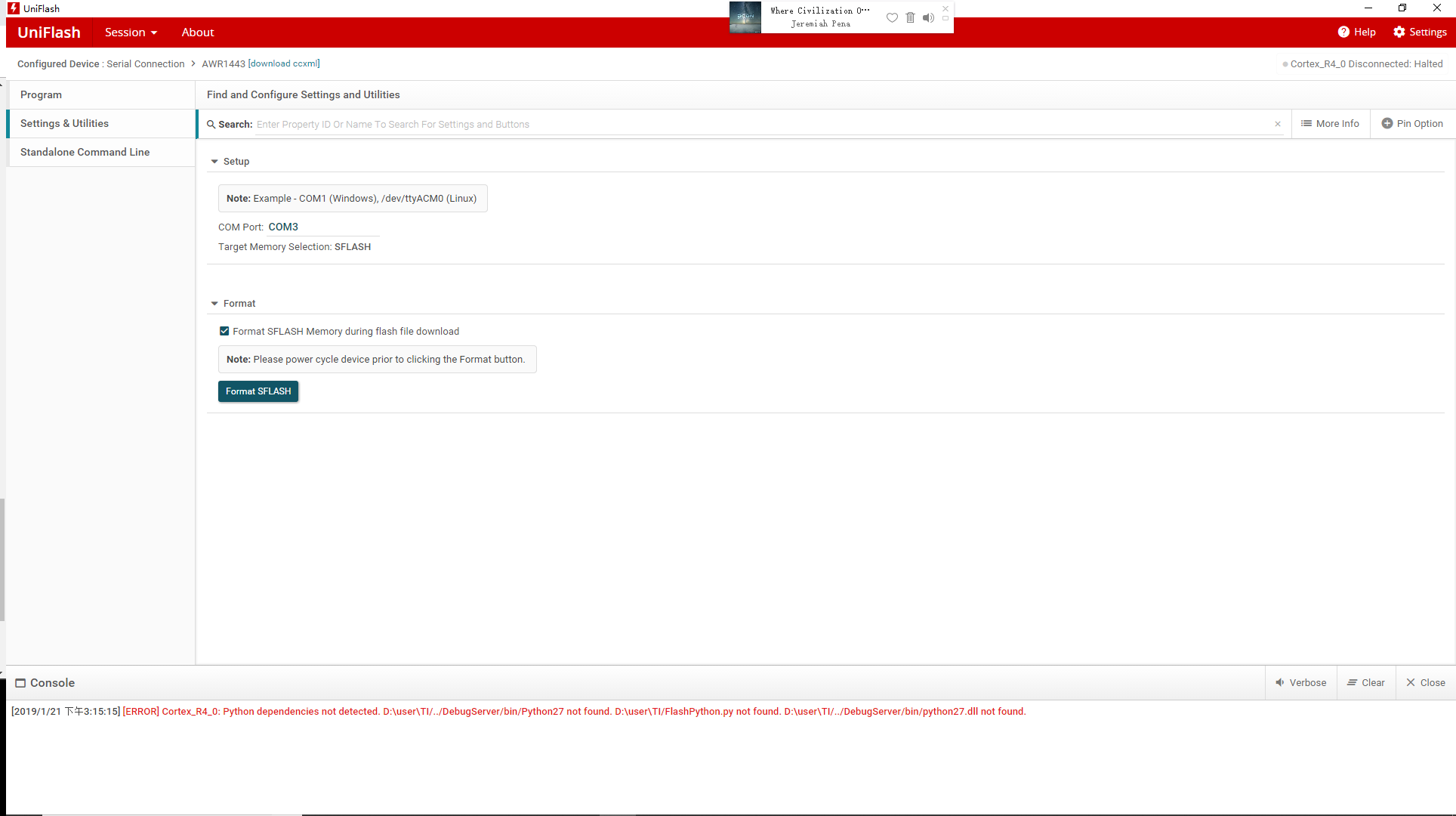This screenshot has width=1456, height=816.
Task: Collapse the Setup section
Action: click(214, 162)
